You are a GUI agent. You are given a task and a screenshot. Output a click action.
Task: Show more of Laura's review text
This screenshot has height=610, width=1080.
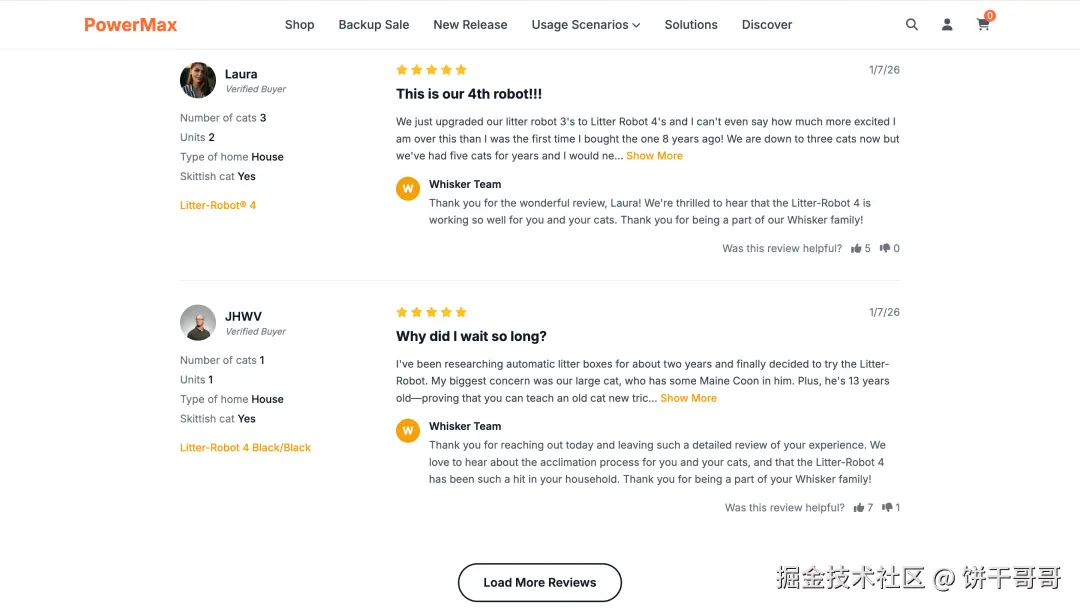pos(654,156)
